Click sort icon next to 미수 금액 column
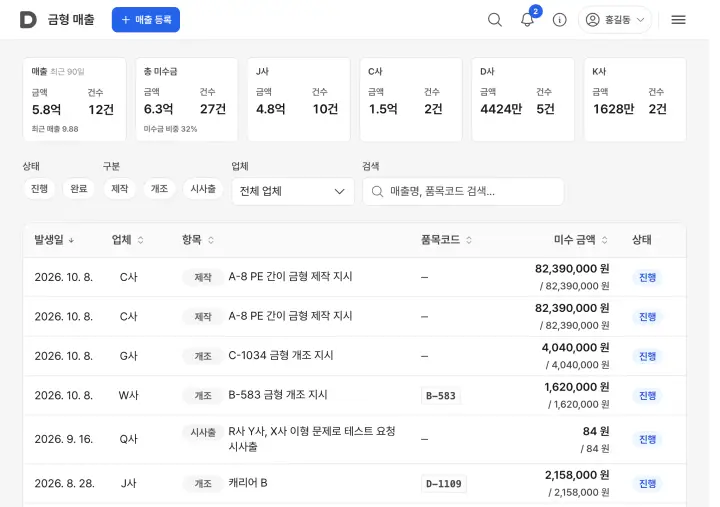The height and width of the screenshot is (507, 720). point(605,240)
